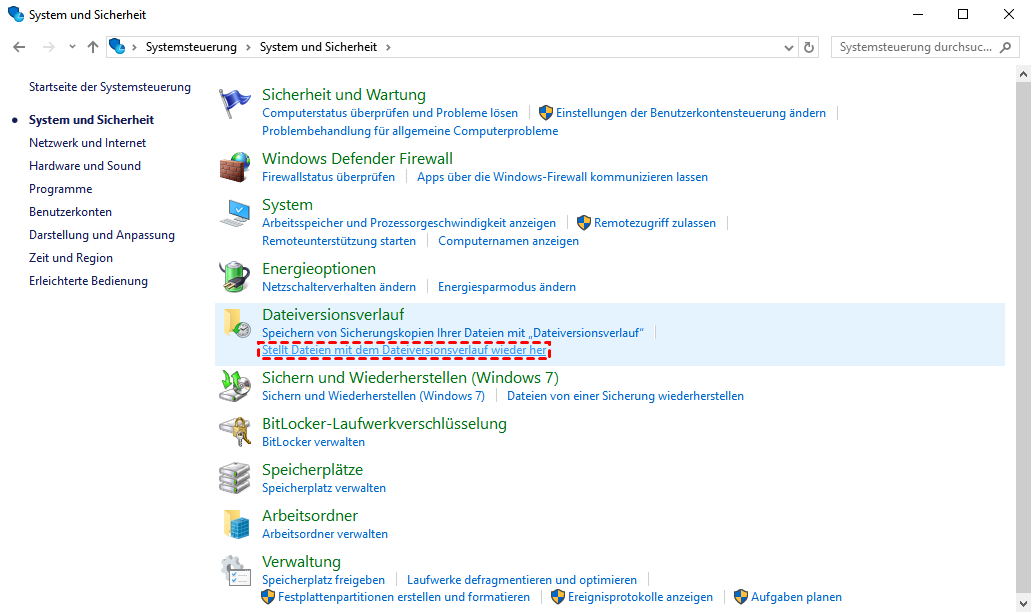This screenshot has height=612, width=1031.
Task: Open the Arbeitsordner blue folder icon
Action: coord(235,523)
